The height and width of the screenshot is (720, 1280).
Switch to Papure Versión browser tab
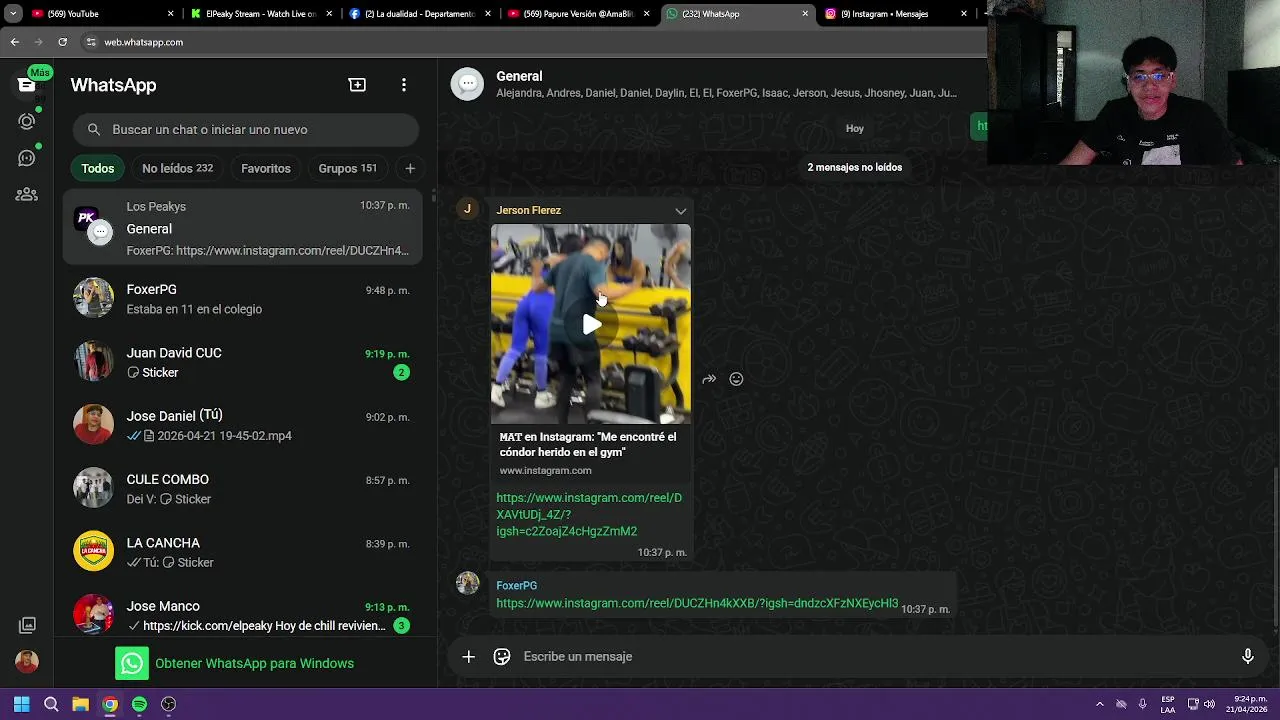coord(578,14)
